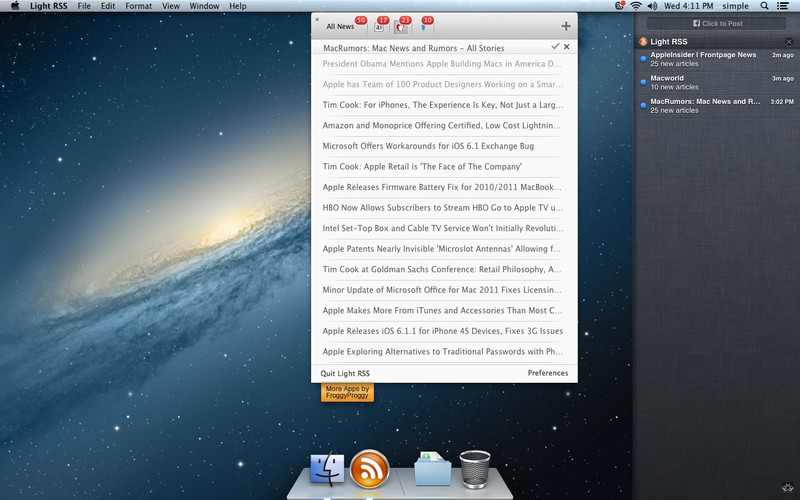Image resolution: width=800 pixels, height=500 pixels.
Task: Open article 'President Obama Mentions Apple Building Macs'
Action: pyautogui.click(x=441, y=64)
